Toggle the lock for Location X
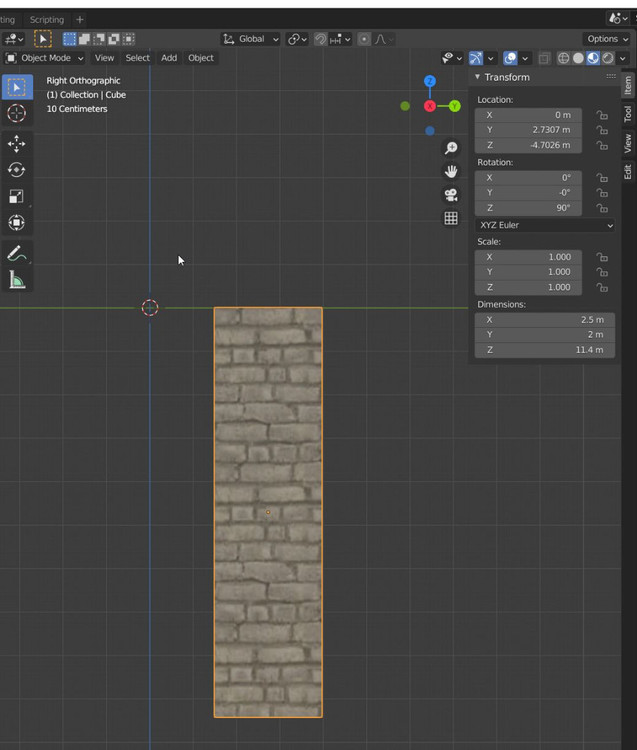 coord(602,115)
